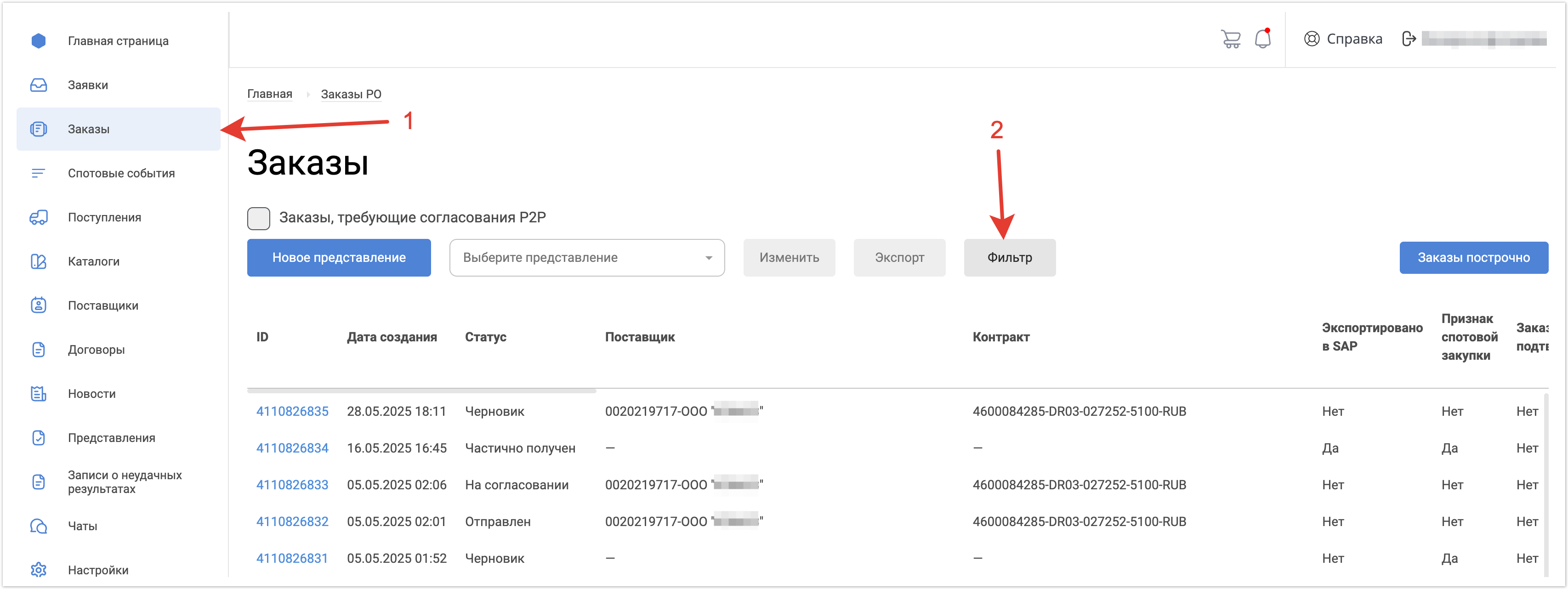
Task: Open order link 4110826835
Action: 292,411
